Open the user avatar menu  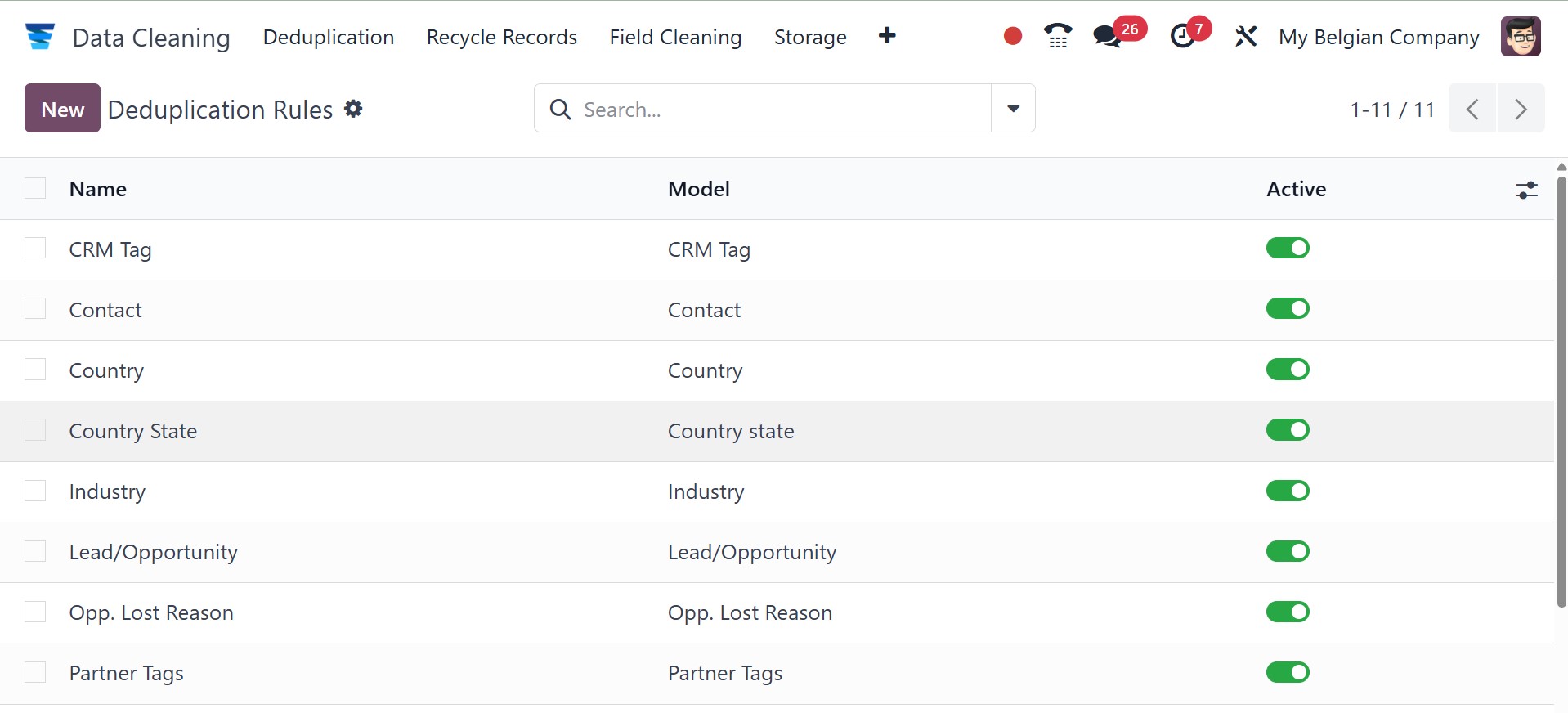click(1521, 37)
